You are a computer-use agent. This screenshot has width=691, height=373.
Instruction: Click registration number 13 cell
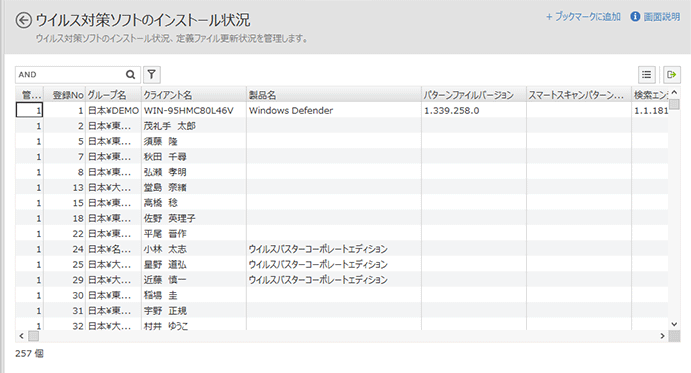pos(64,188)
